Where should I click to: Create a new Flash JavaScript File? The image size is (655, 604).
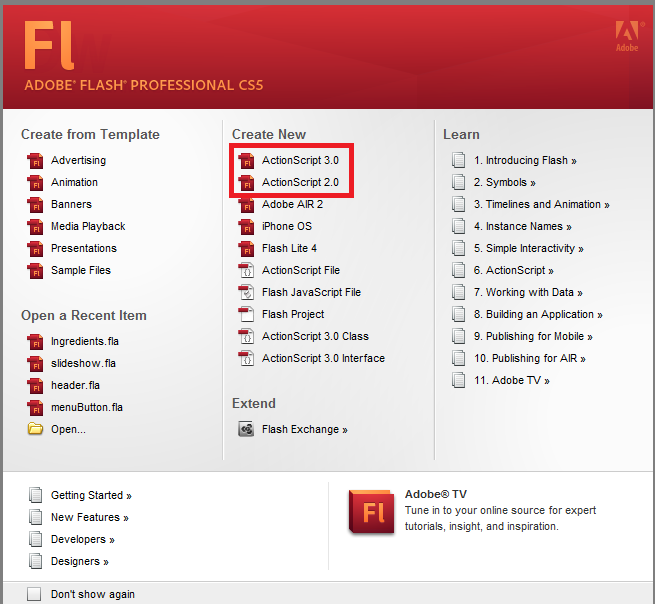(311, 292)
